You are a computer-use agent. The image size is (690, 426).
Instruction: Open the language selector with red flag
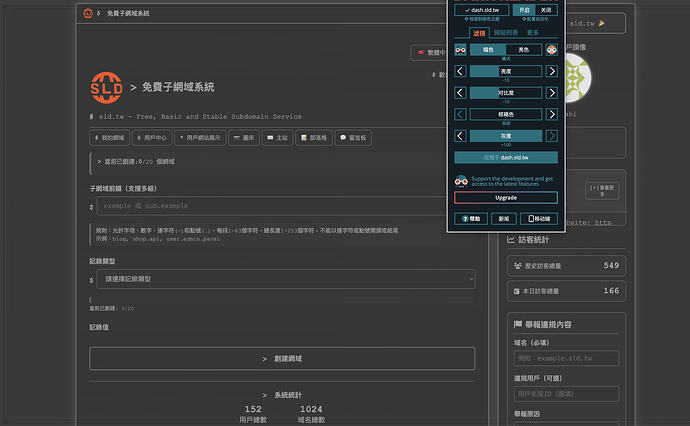coord(429,52)
